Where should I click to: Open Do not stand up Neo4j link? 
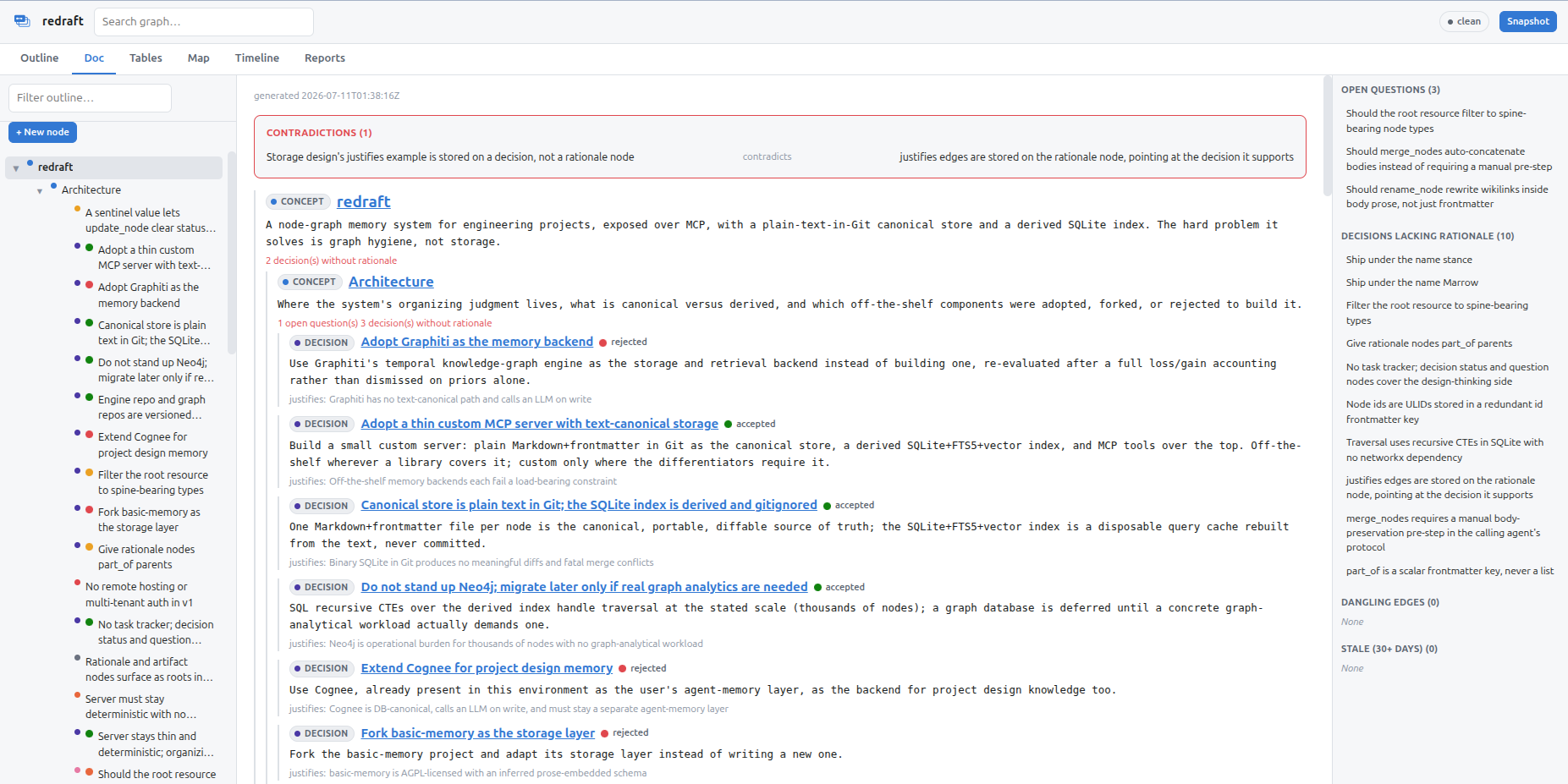click(584, 587)
